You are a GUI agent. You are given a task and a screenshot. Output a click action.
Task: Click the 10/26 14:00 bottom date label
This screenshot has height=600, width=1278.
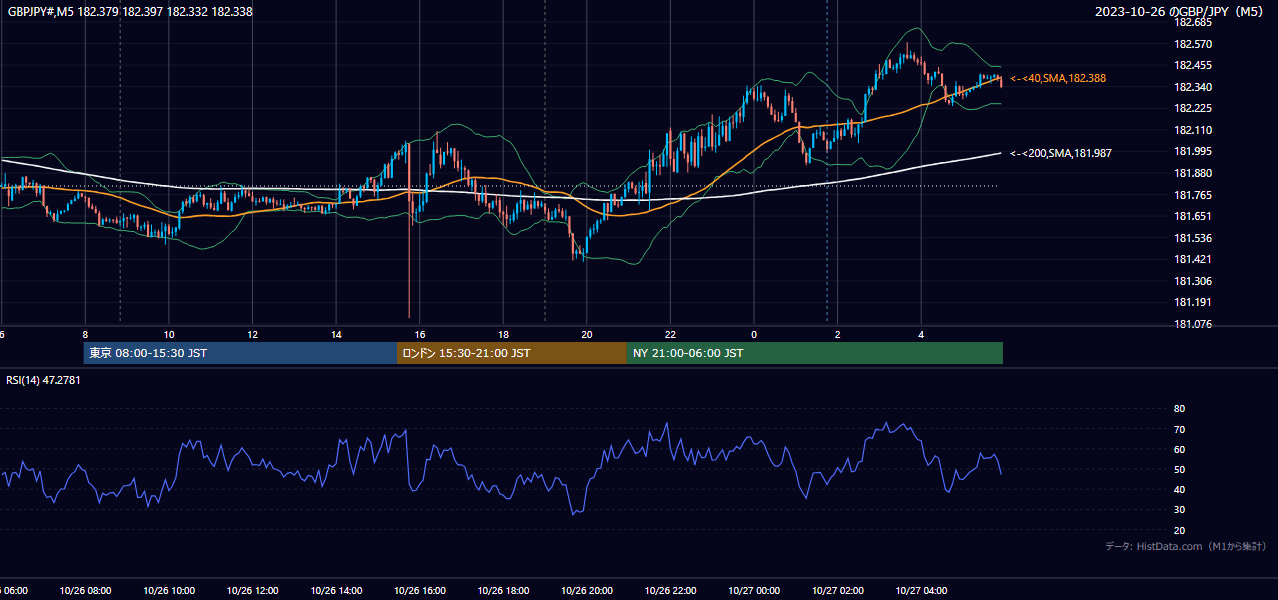click(336, 591)
